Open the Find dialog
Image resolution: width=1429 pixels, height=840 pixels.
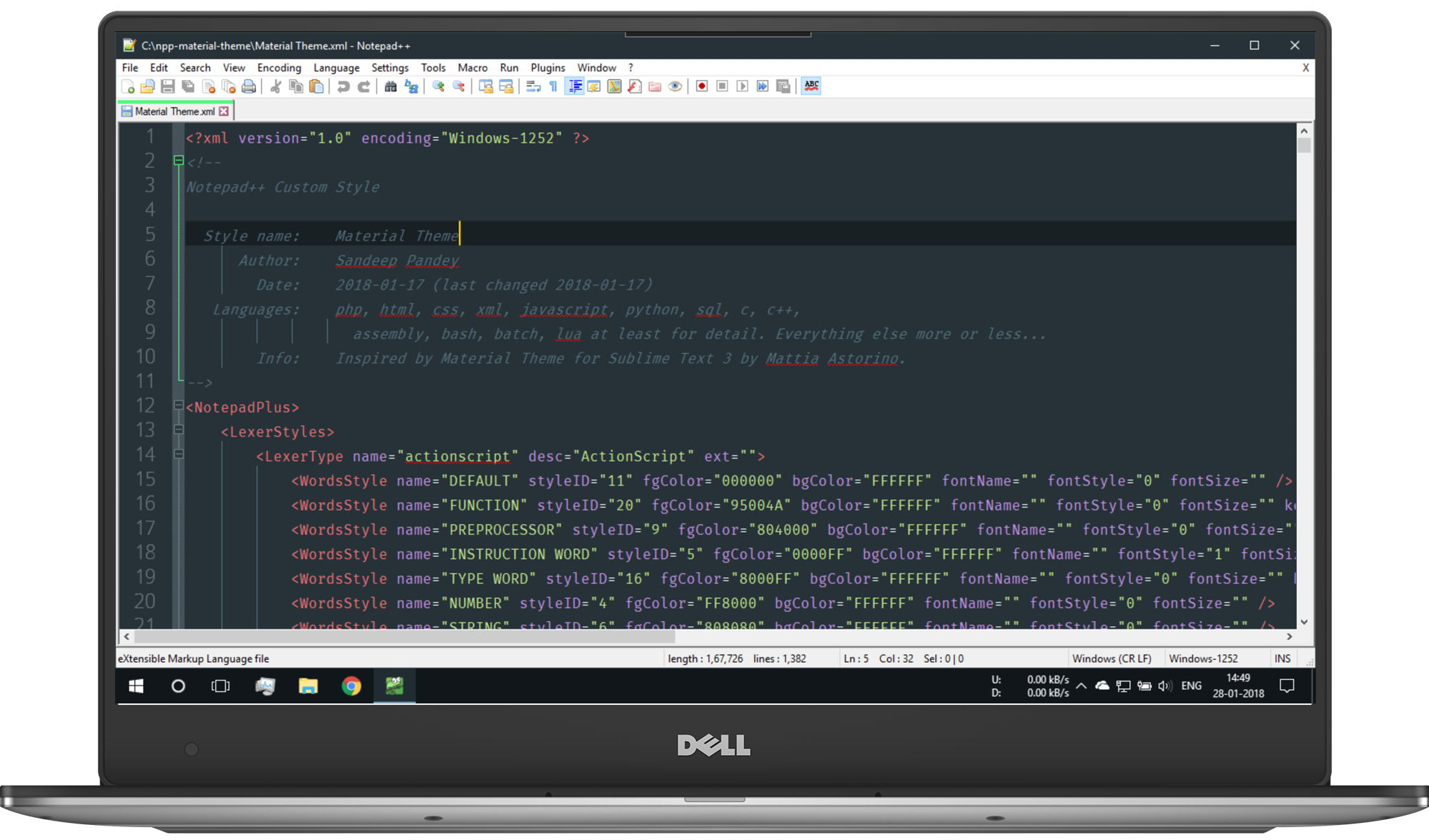pos(392,87)
